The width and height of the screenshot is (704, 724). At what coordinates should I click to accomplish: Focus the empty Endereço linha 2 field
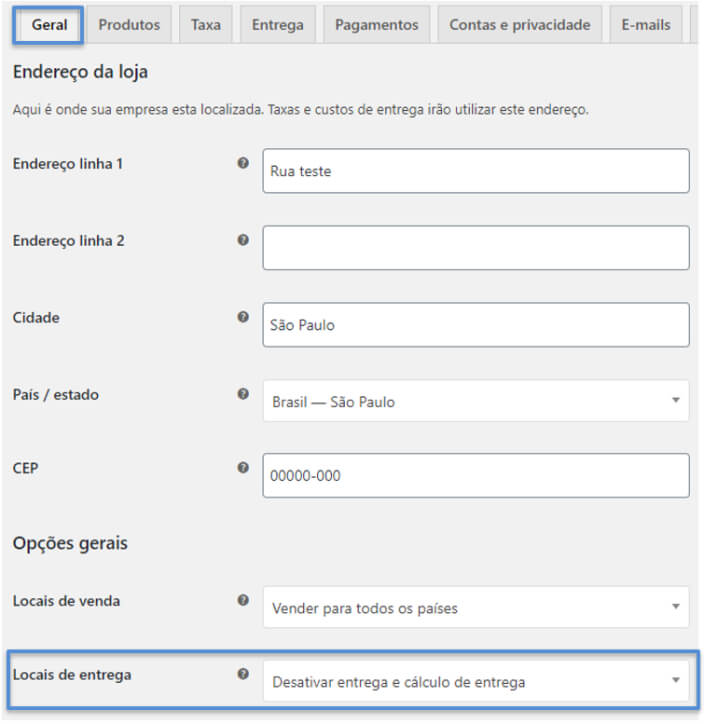coord(475,248)
